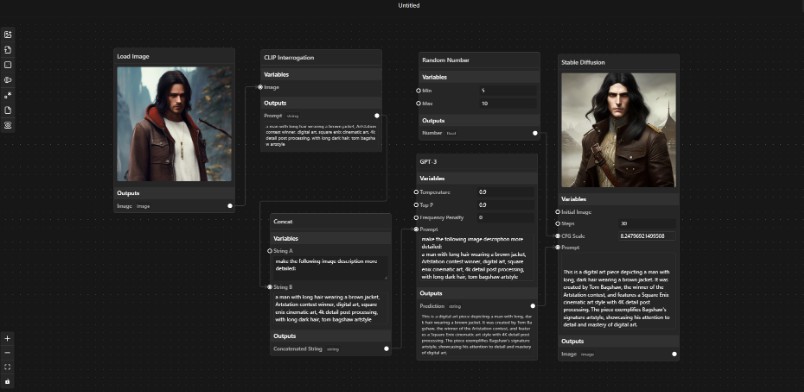Click the GPT-3 Temperature input port
Viewport: 804px width, 392px height.
click(x=416, y=192)
